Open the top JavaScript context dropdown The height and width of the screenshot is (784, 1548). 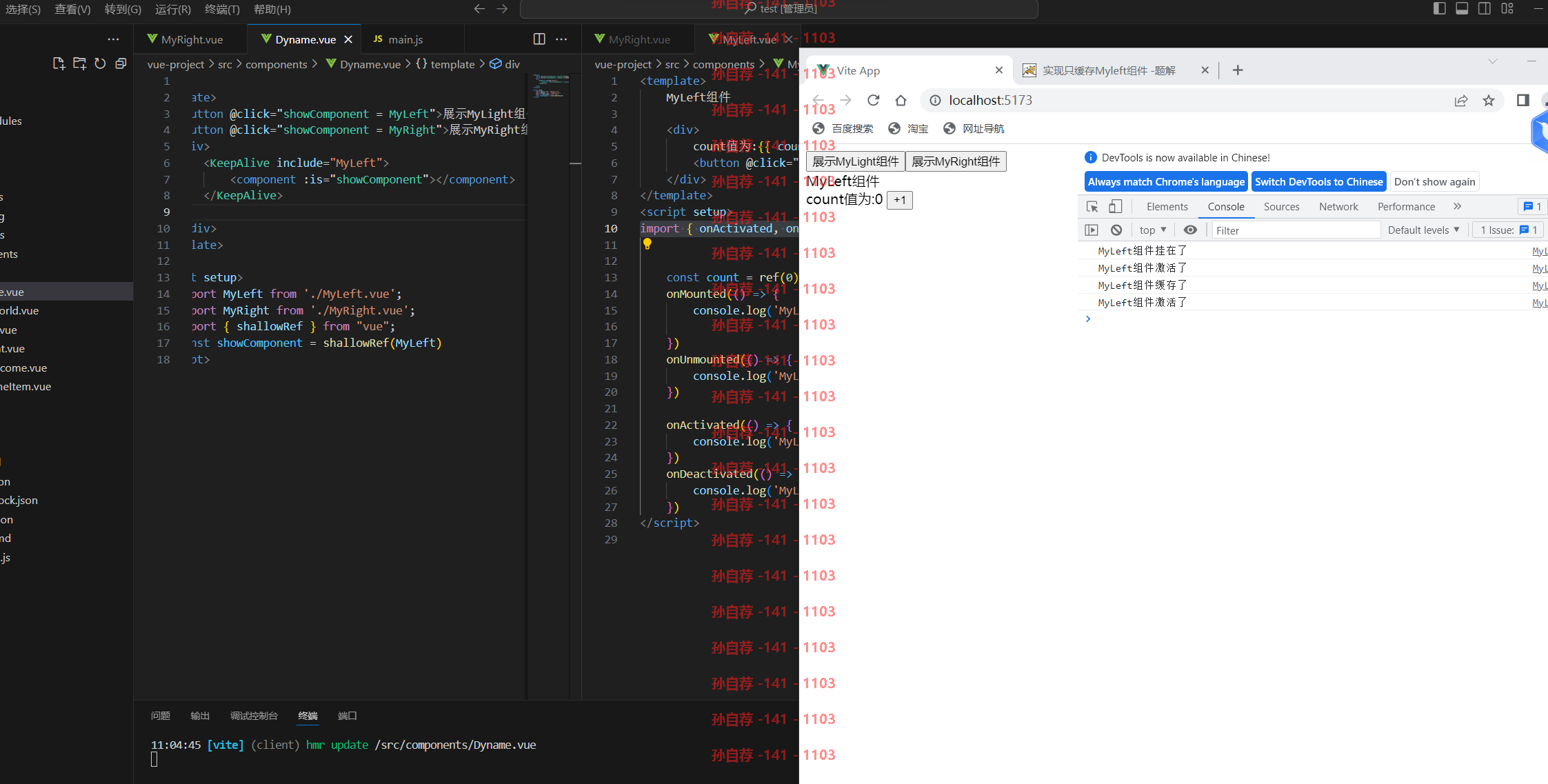1153,230
